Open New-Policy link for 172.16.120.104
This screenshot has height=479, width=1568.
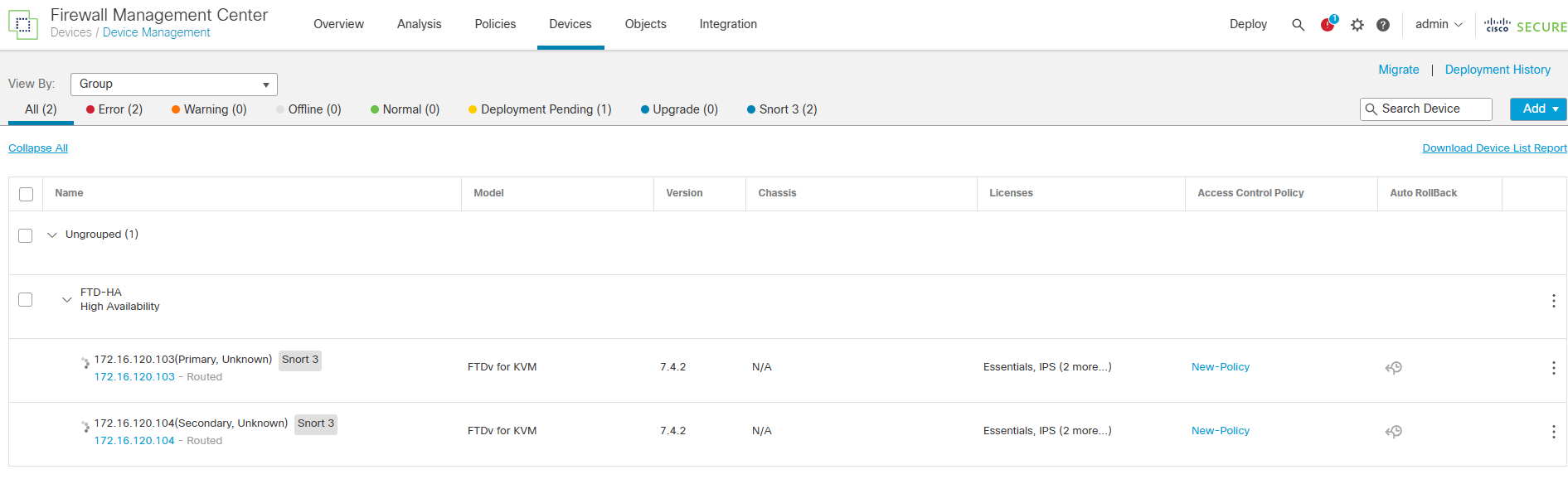pyautogui.click(x=1221, y=431)
